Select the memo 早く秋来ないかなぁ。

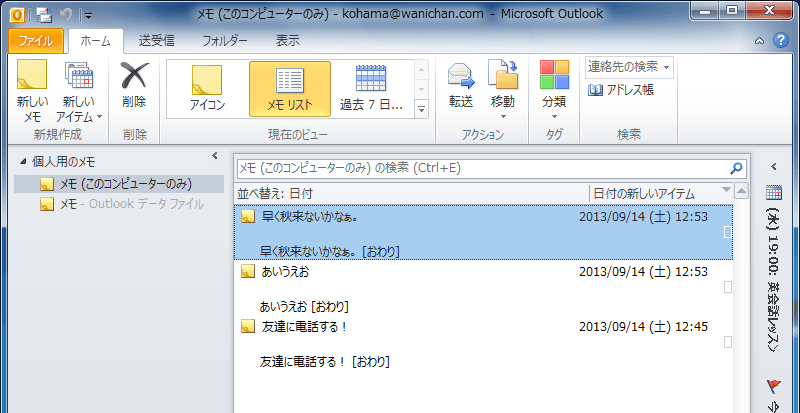tap(484, 232)
